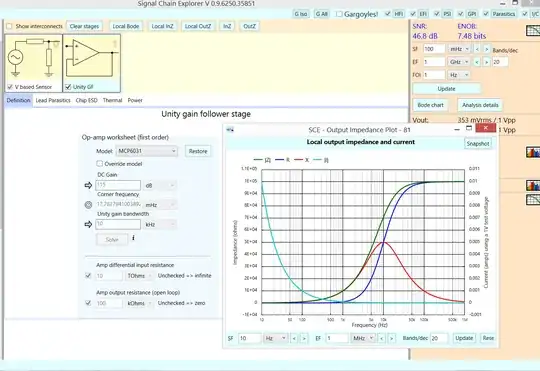This screenshot has width=540, height=371.
Task: Click the main SF input field showing 100
Action: click(434, 49)
